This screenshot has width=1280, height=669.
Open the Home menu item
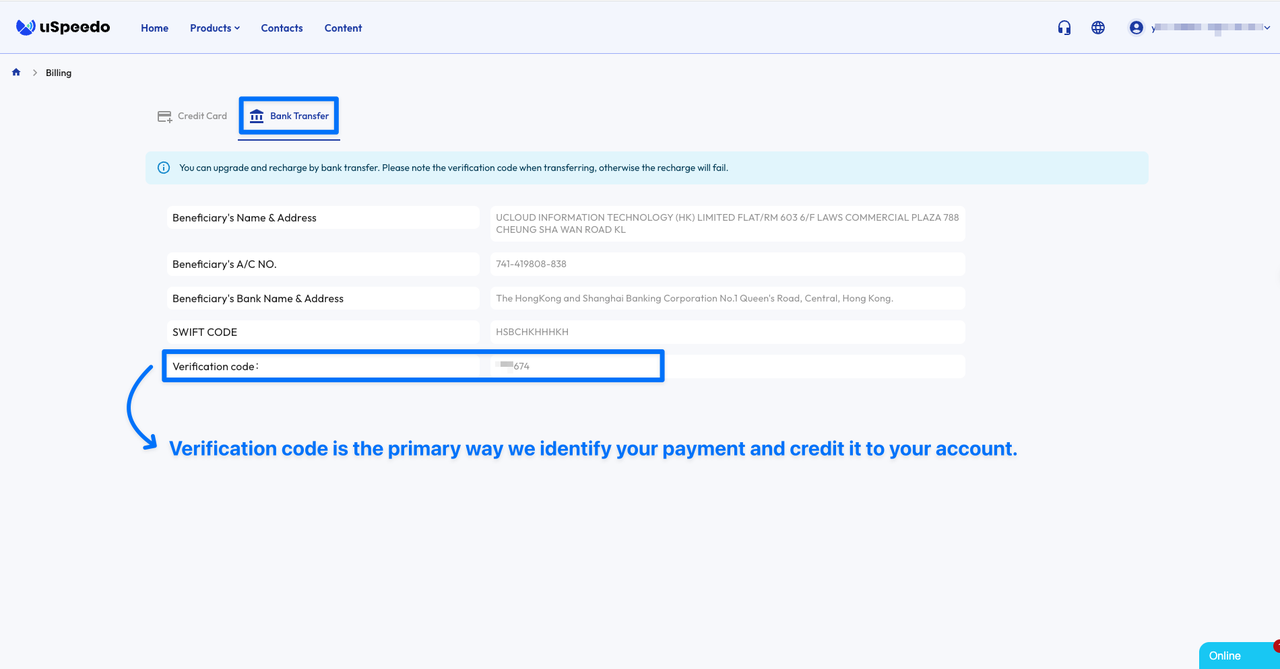point(154,28)
